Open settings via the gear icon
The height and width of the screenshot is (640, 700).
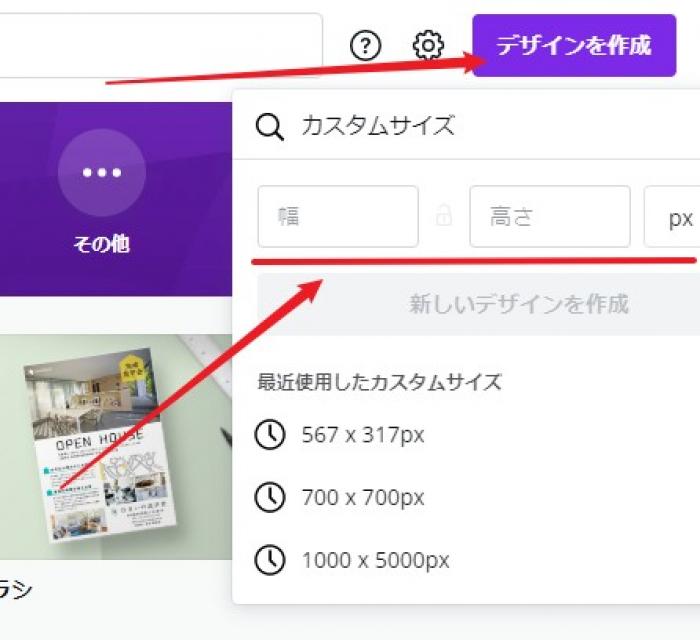[428, 45]
